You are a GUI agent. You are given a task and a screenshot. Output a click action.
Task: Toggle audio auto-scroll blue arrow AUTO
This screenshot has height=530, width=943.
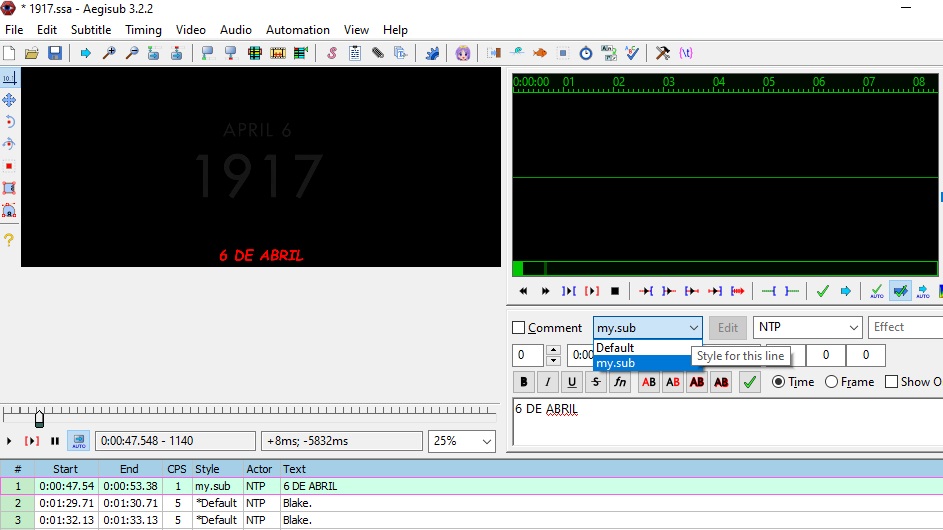[x=923, y=291]
